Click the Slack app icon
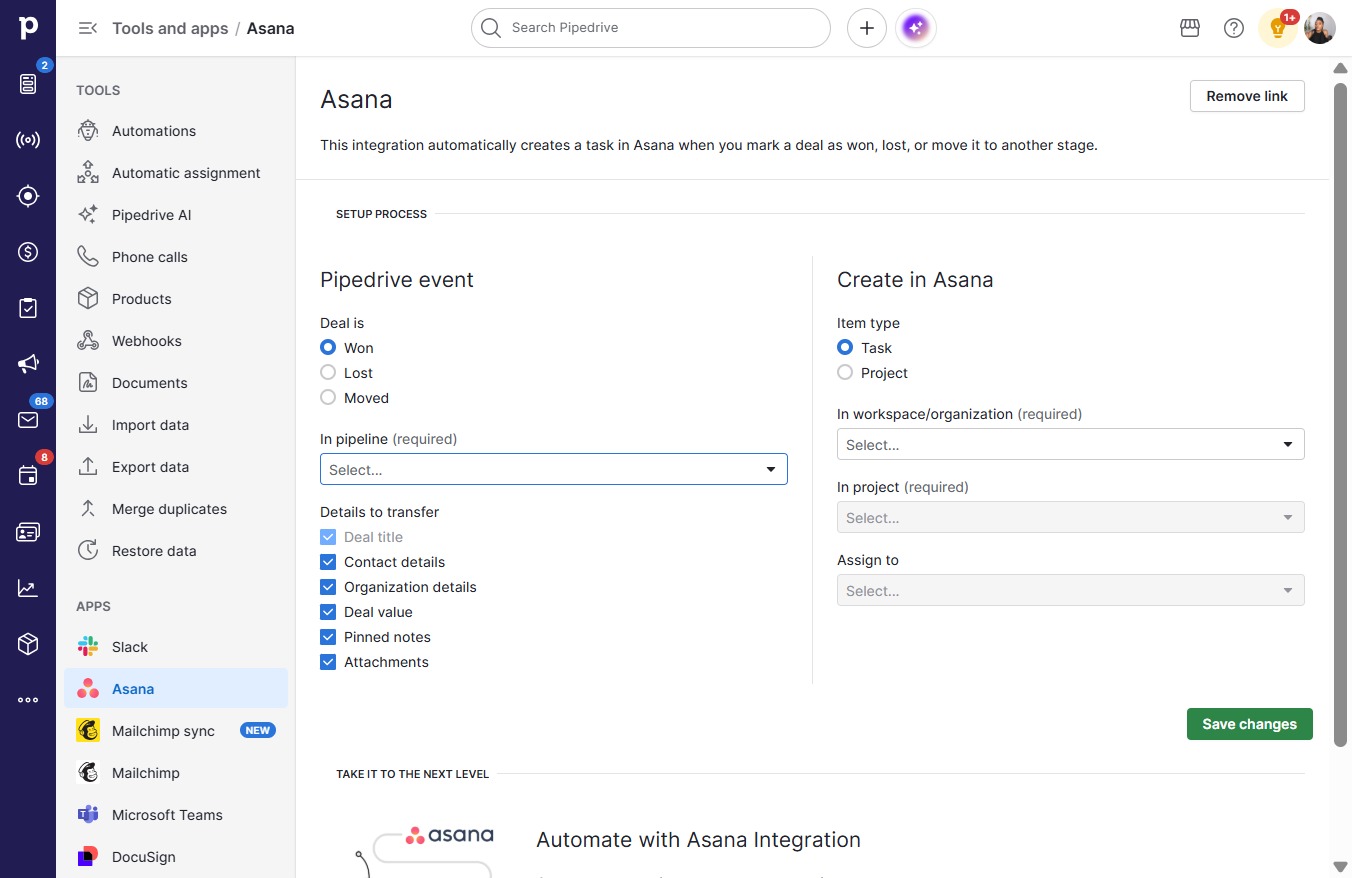 (x=88, y=647)
